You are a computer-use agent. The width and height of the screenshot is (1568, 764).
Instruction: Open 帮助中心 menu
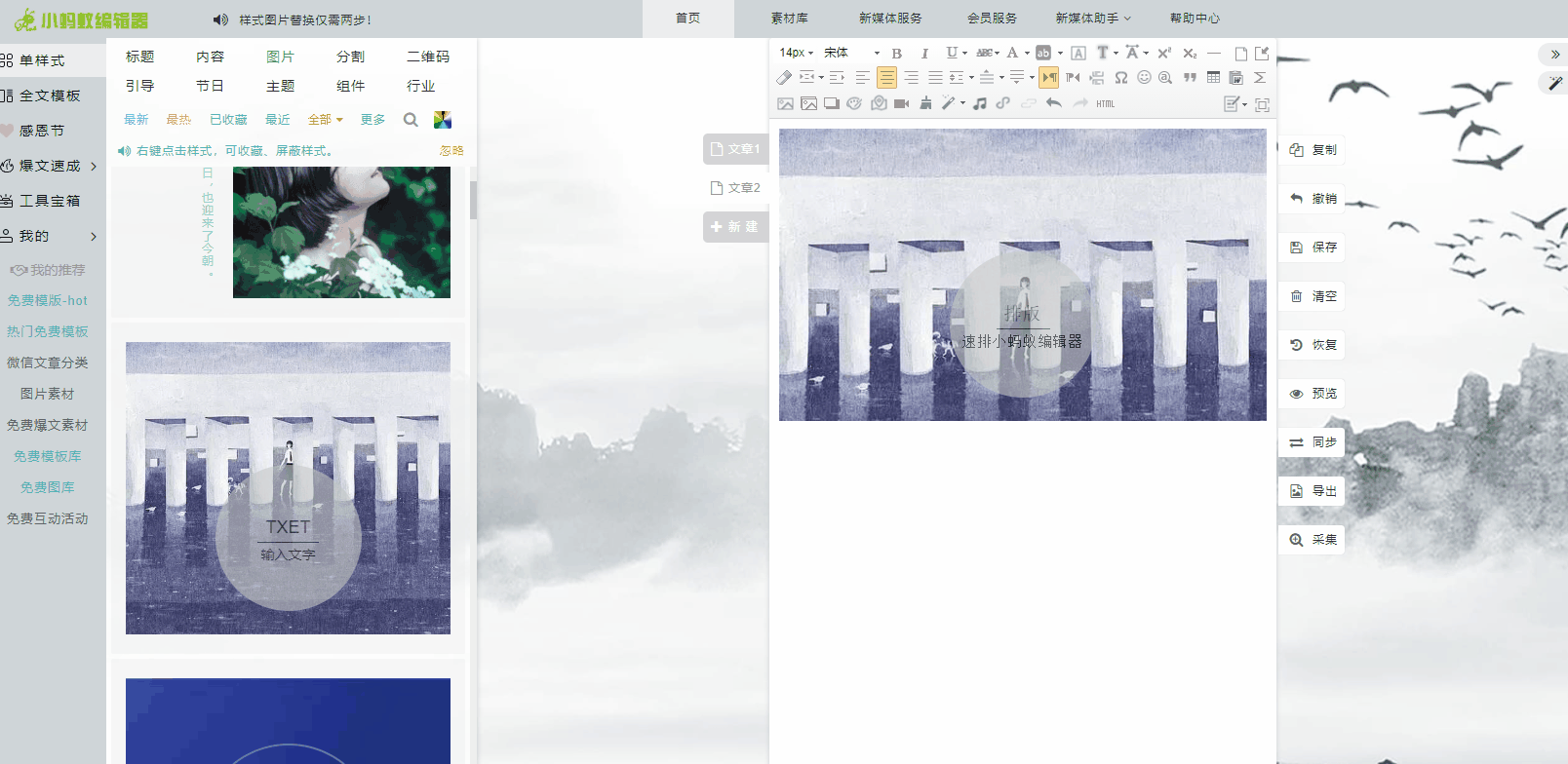(x=1195, y=19)
